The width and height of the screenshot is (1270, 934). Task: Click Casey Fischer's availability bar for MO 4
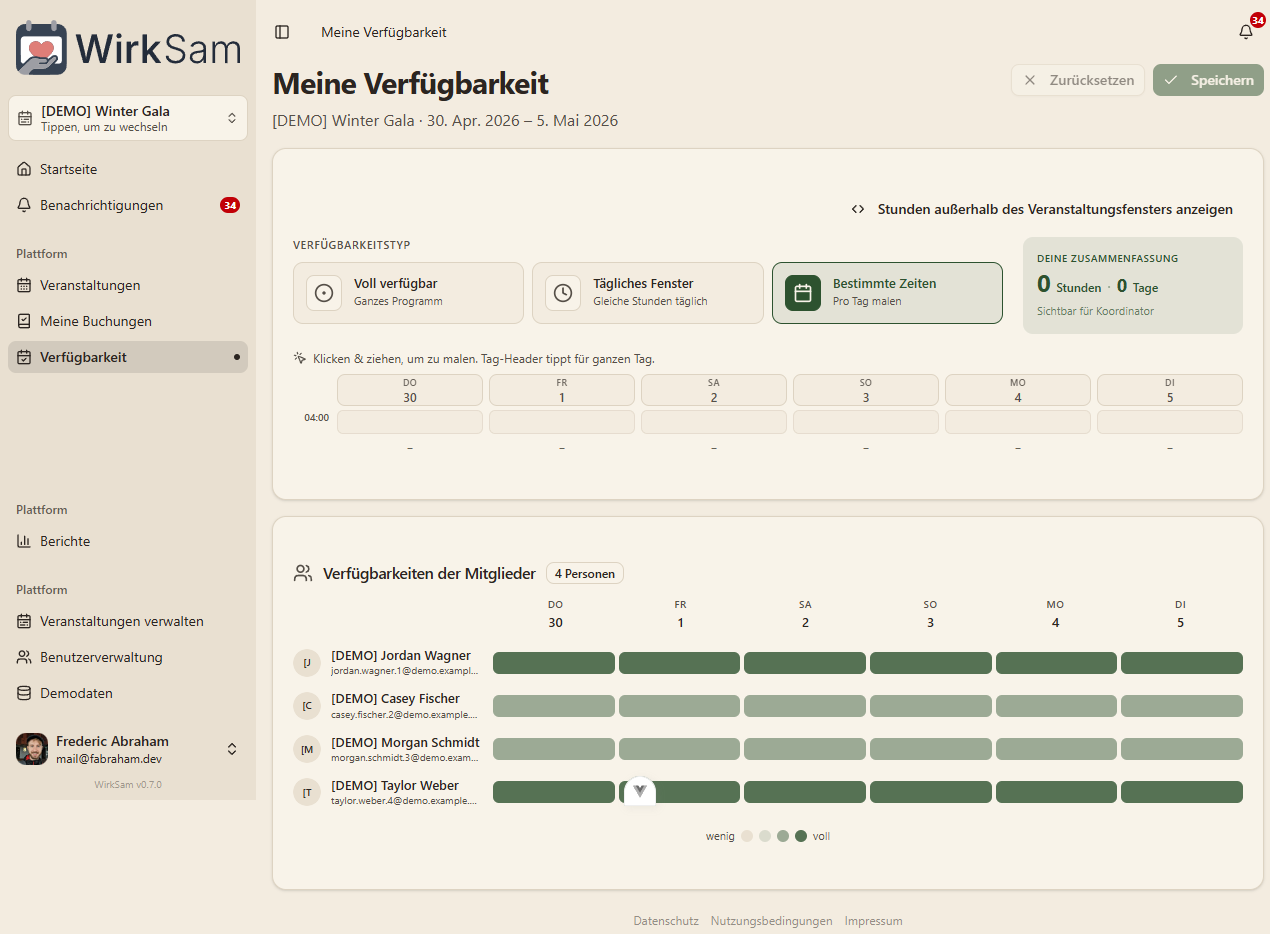[x=1056, y=706]
